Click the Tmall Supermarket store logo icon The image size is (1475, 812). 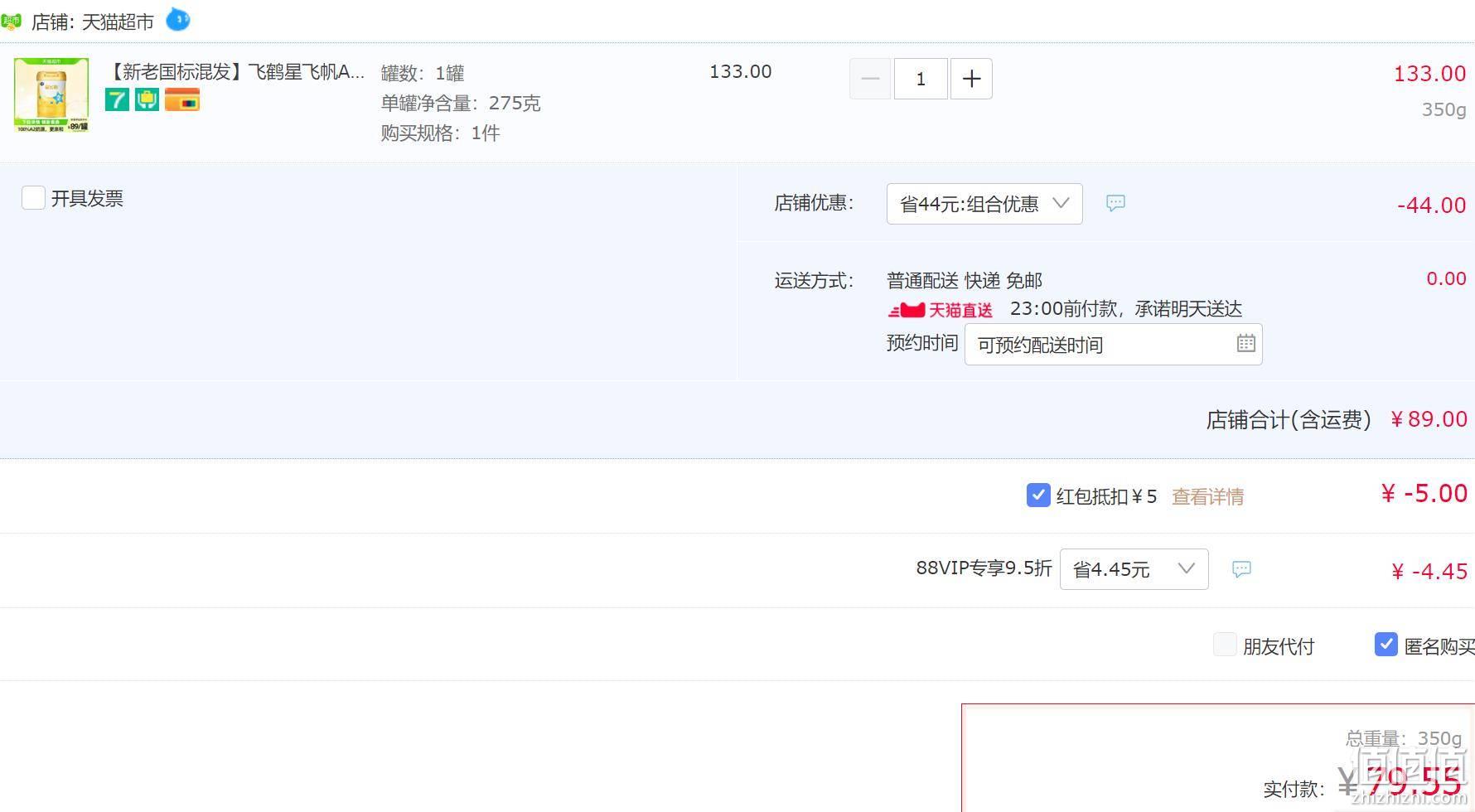11,21
